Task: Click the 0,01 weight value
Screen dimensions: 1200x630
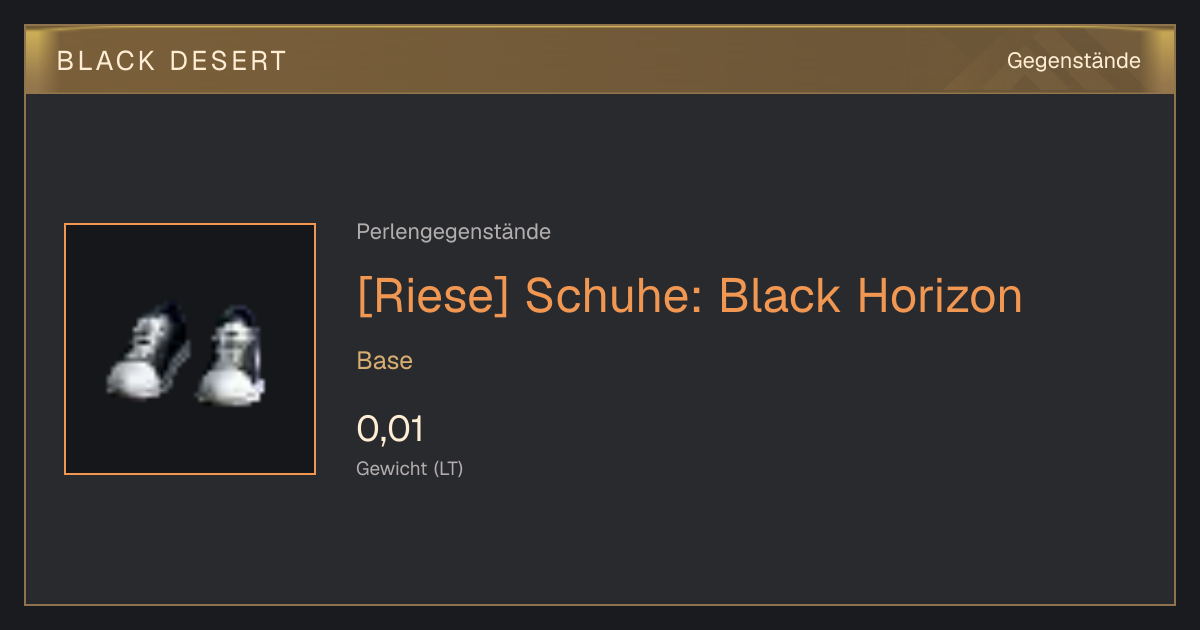Action: point(390,429)
